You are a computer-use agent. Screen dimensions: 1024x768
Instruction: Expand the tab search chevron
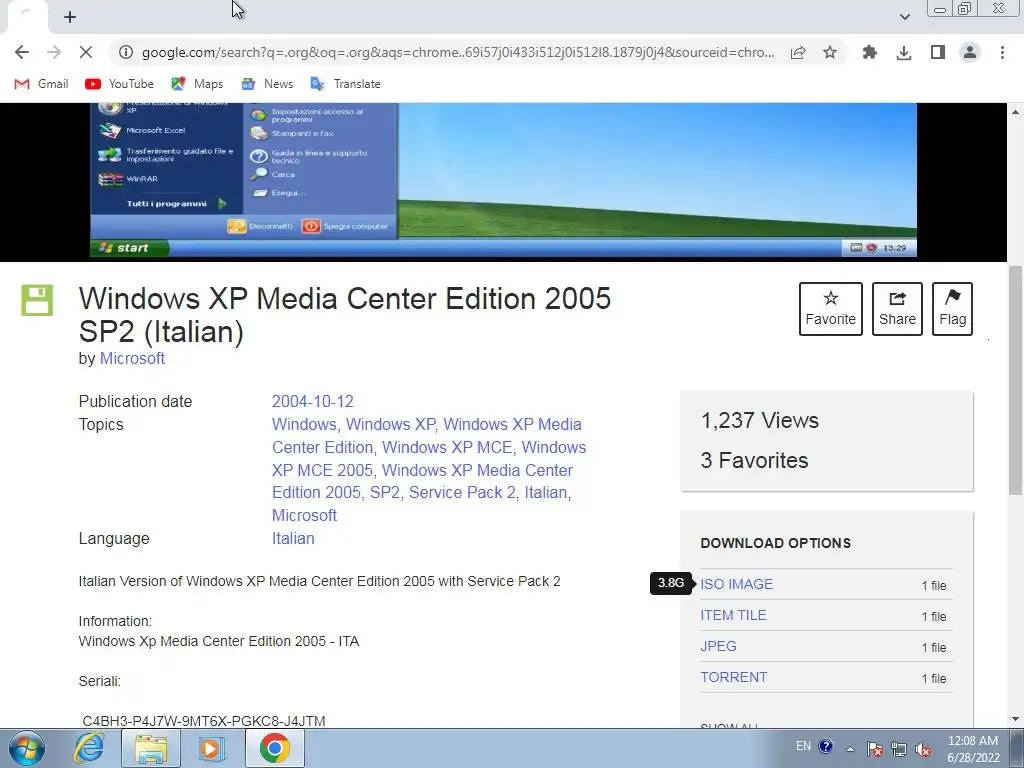[x=904, y=17]
